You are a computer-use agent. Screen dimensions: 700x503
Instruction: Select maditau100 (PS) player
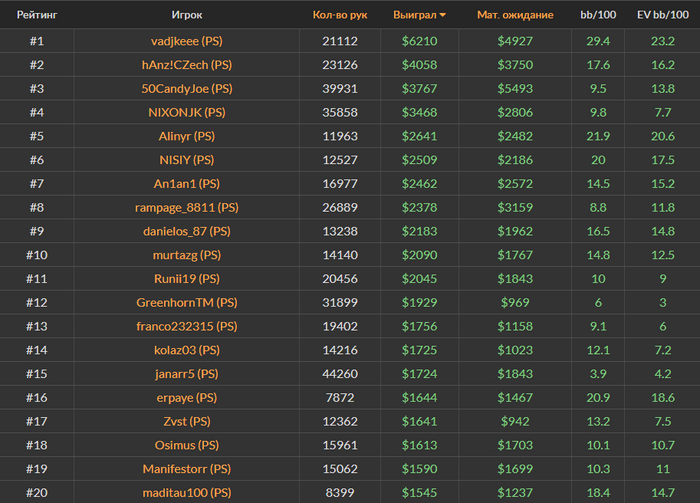[x=186, y=492]
